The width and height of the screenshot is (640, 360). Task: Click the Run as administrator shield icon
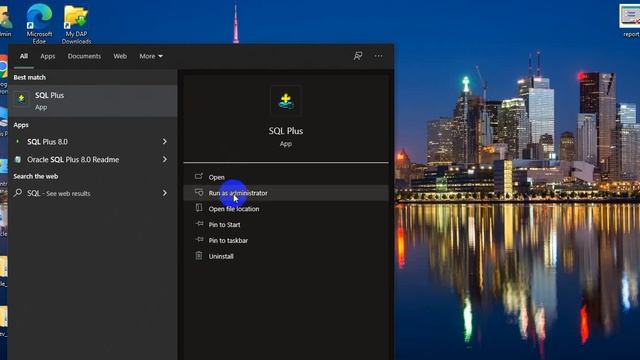[x=199, y=192]
